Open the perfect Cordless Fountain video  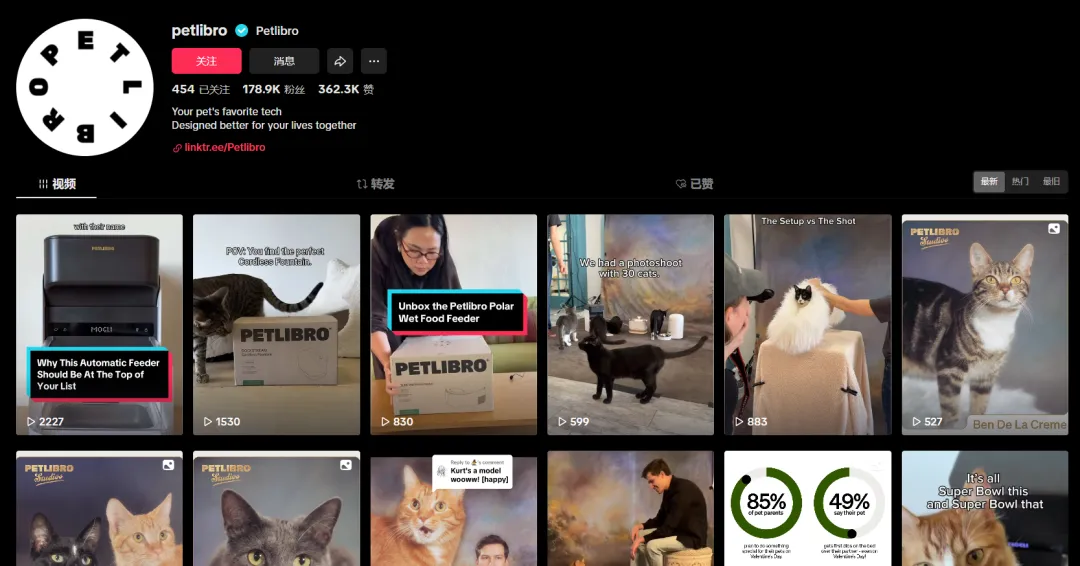click(x=276, y=324)
